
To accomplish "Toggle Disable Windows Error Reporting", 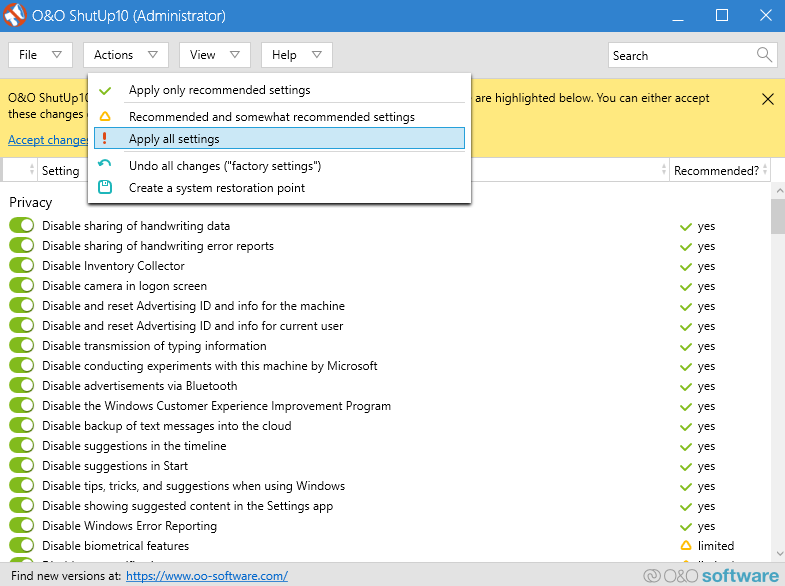I will (22, 525).
